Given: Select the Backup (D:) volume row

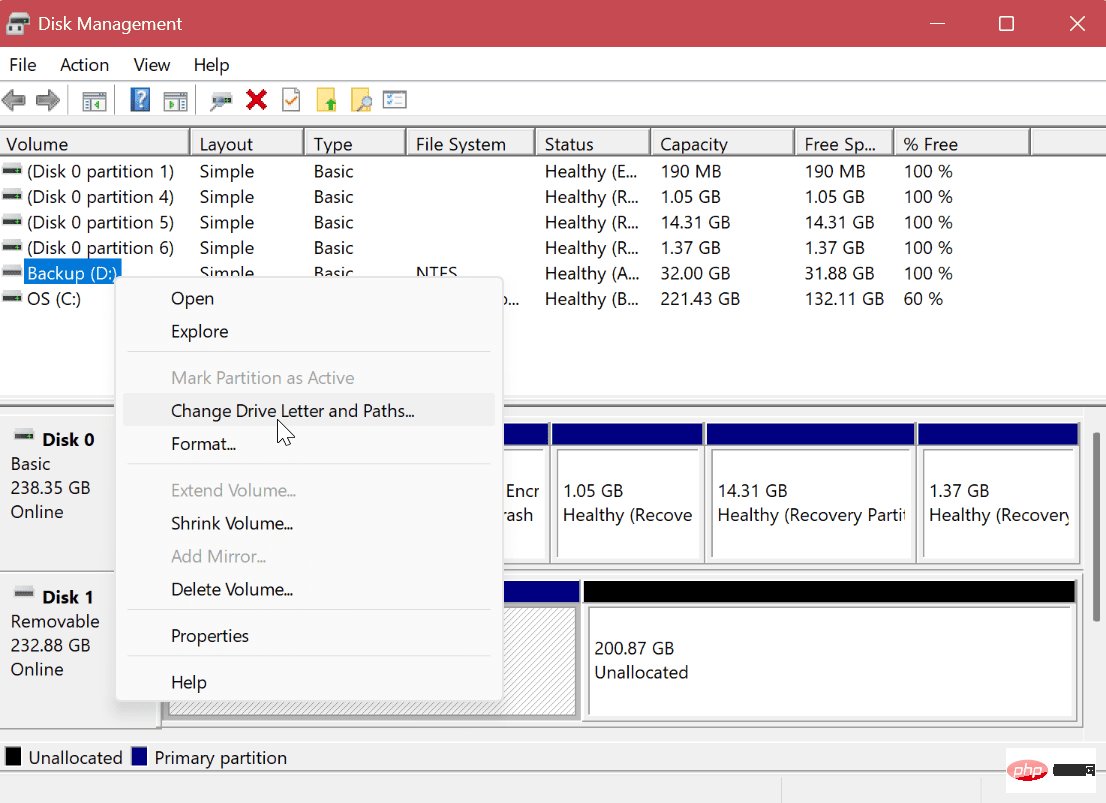Looking at the screenshot, I should click(x=72, y=273).
